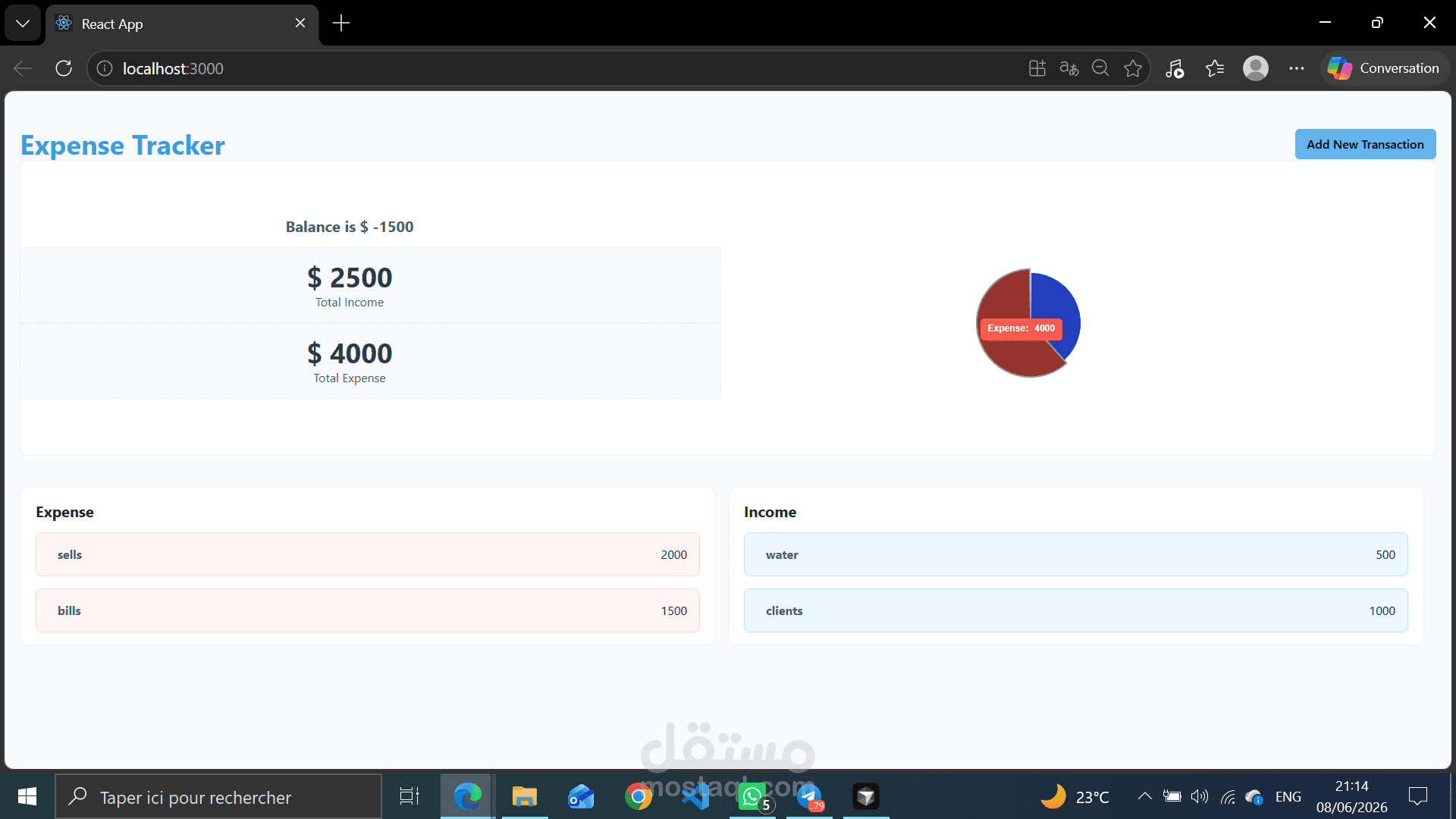Viewport: 1456px width, 819px height.
Task: Click the Balance is $ -1500 text
Action: tap(350, 227)
